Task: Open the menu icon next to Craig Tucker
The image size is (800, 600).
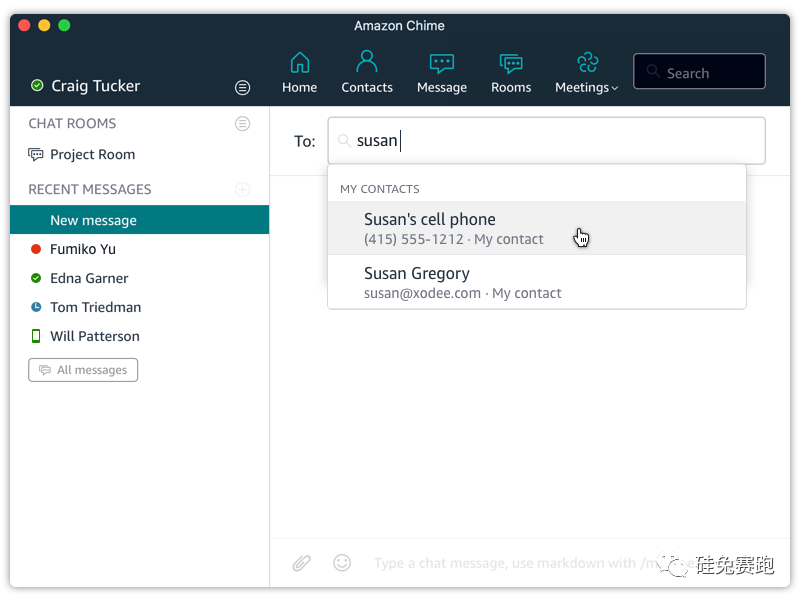Action: 242,87
